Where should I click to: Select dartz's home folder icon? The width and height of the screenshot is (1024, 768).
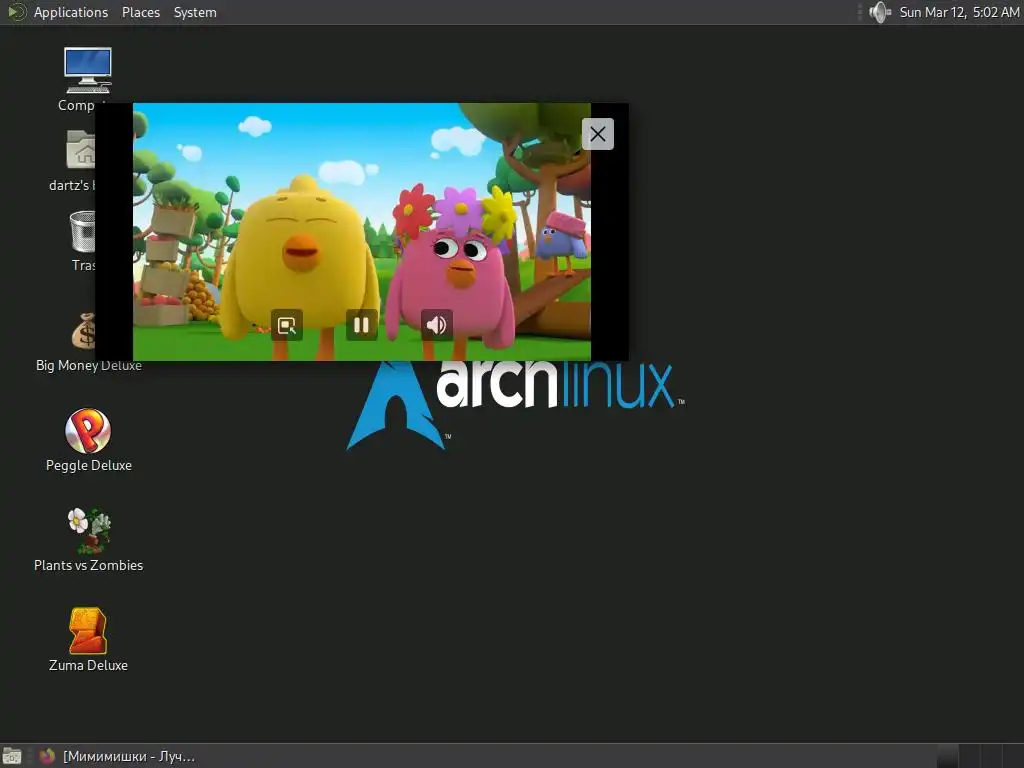tap(80, 150)
